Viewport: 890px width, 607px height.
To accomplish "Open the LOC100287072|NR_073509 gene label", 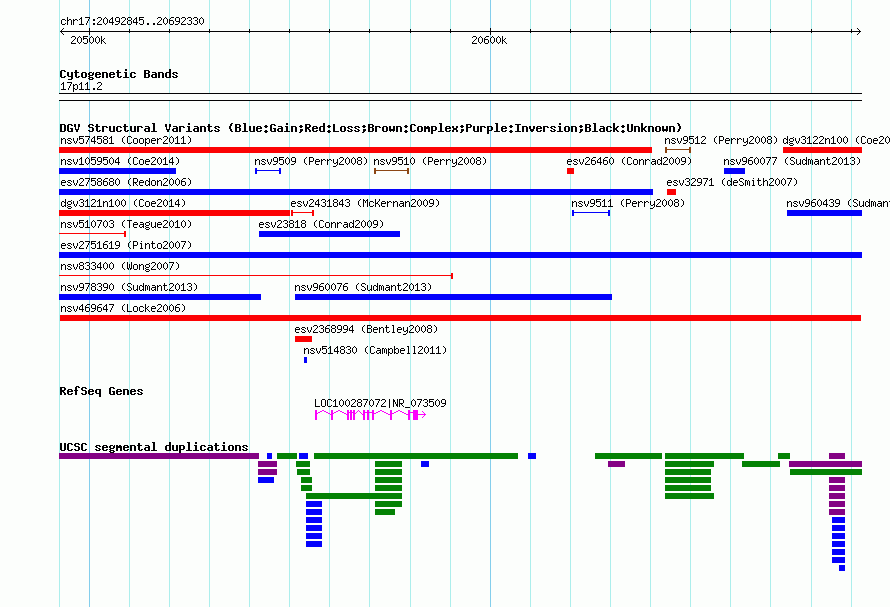I will tap(380, 403).
